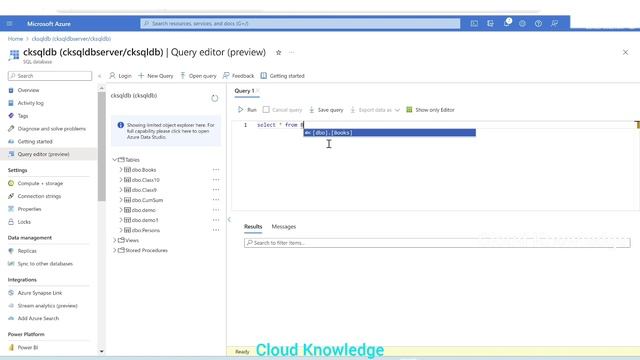640x360 pixels.
Task: Toggle the Cancel query checkbox
Action: click(x=266, y=110)
